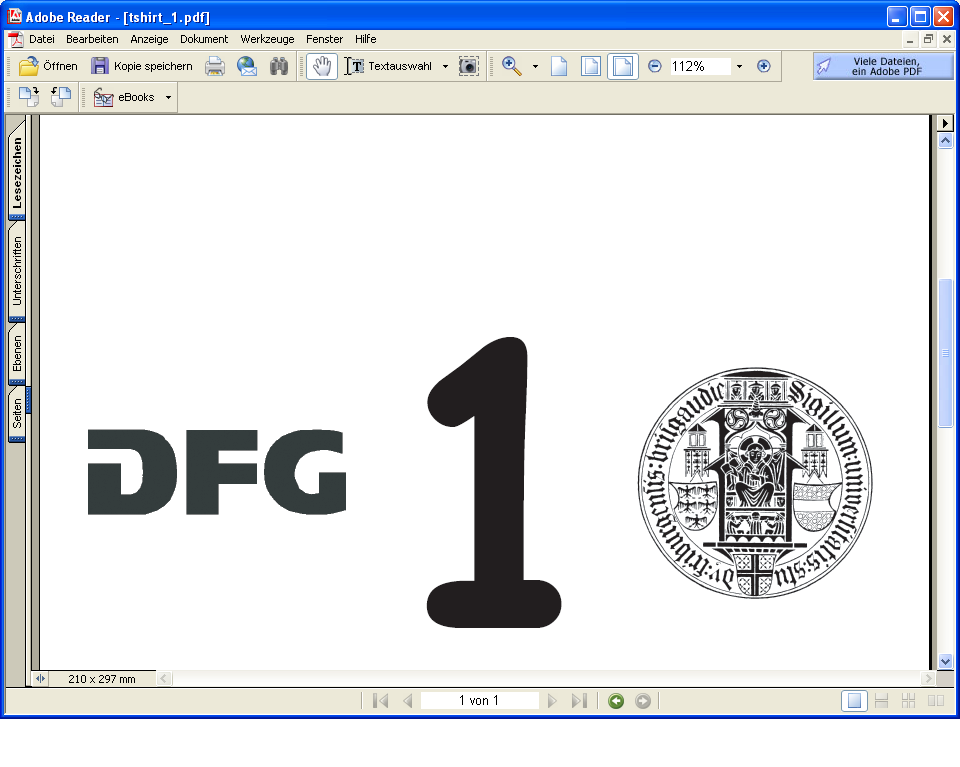960x767 pixels.
Task: Toggle the navigation pane splitter button
Action: (x=40, y=678)
